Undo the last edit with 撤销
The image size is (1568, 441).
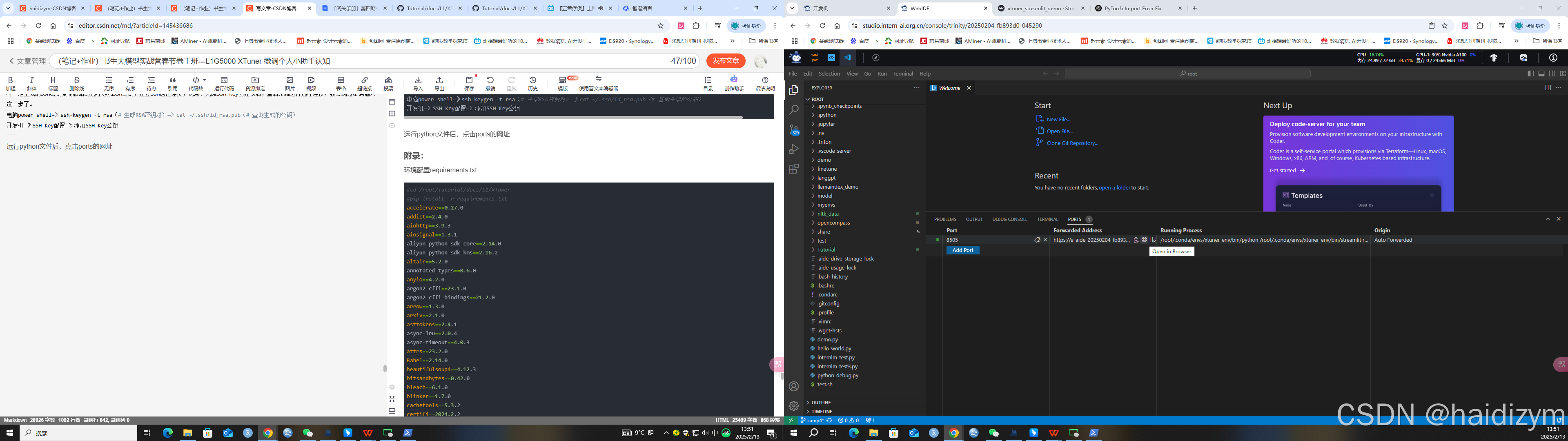coord(490,83)
